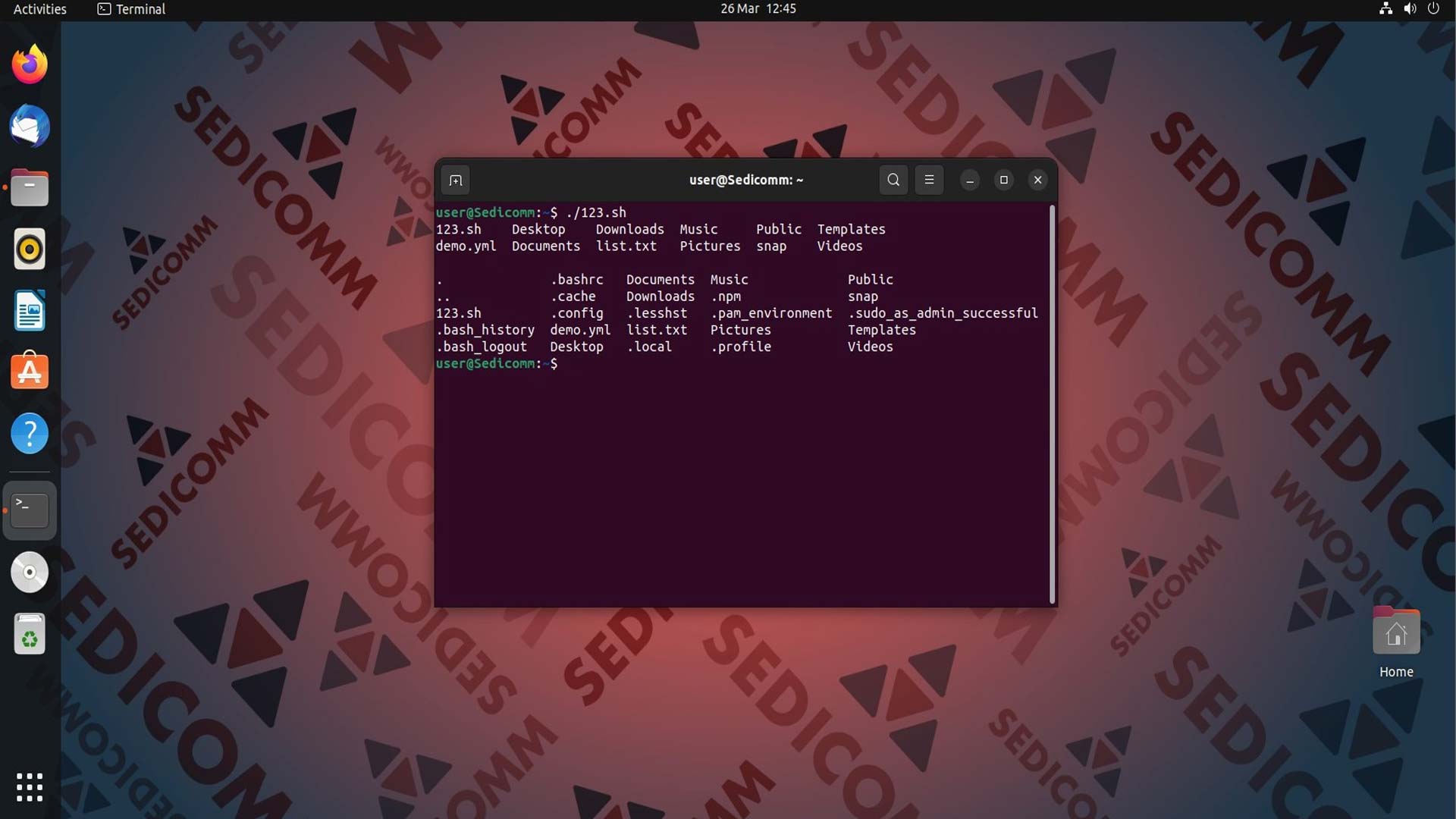This screenshot has width=1456, height=819.
Task: Open the Terminal app menu in top bar
Action: [131, 9]
